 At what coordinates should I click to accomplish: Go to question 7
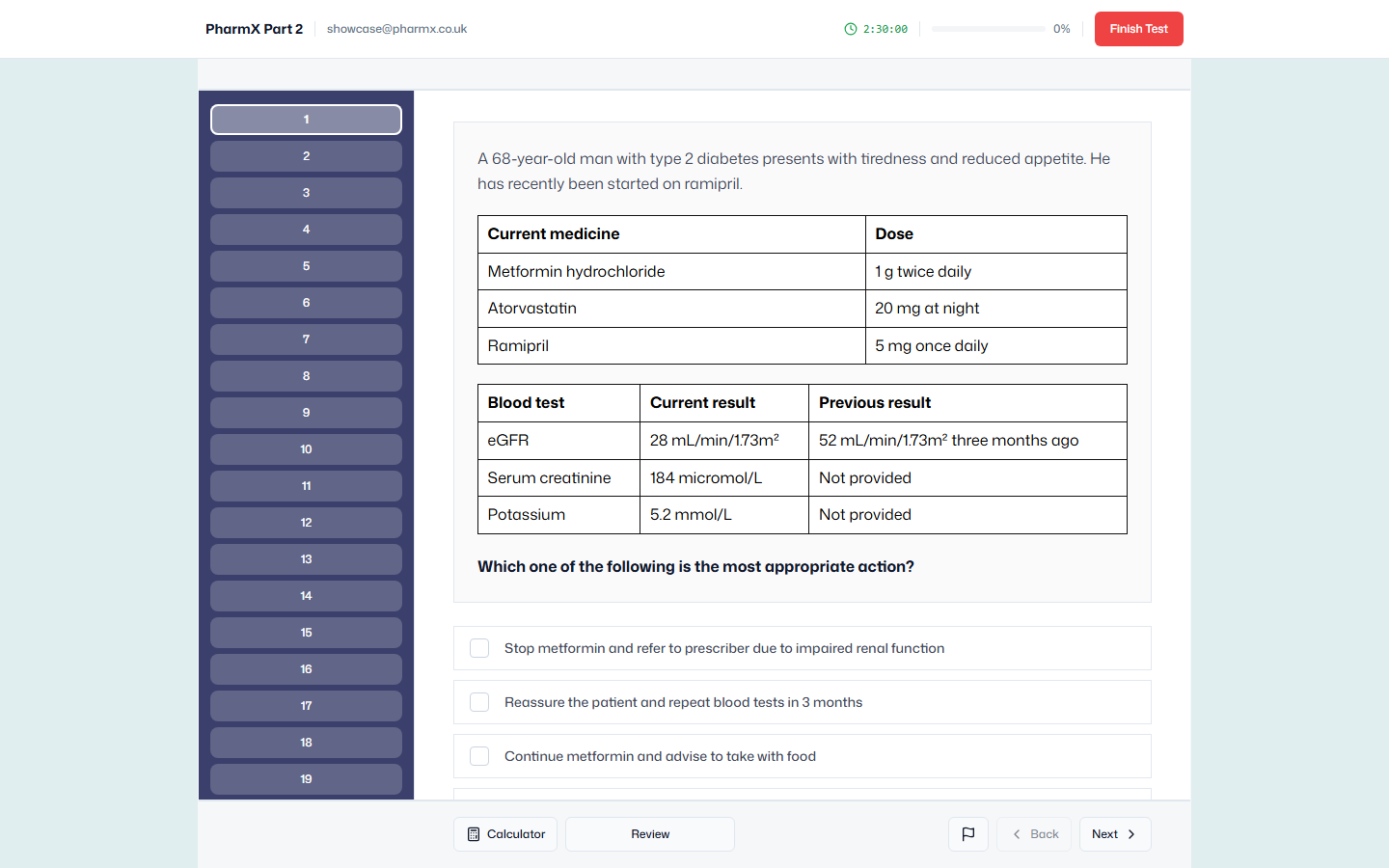point(307,339)
